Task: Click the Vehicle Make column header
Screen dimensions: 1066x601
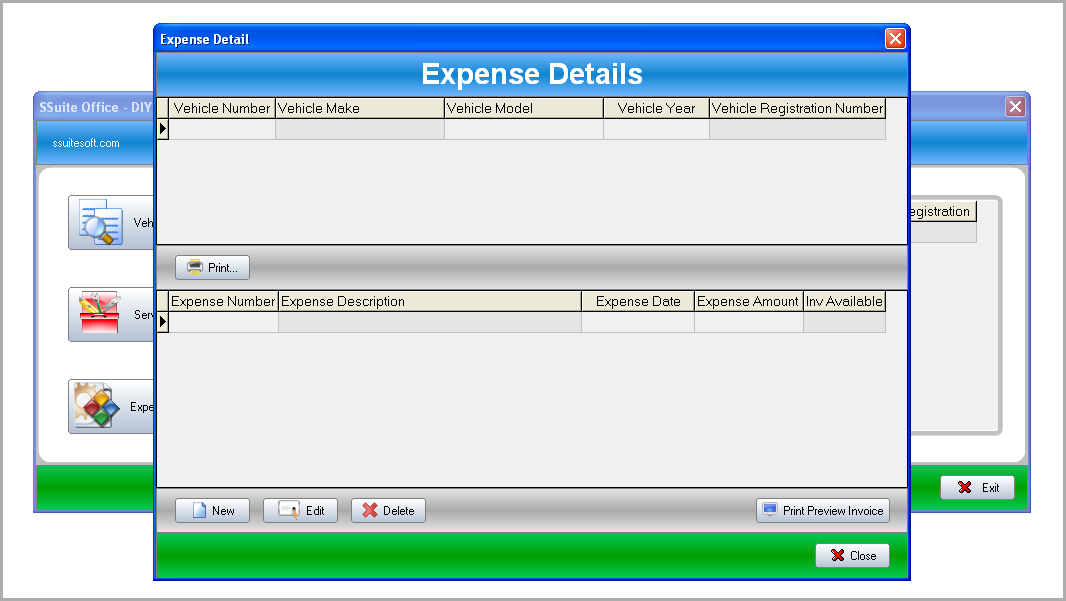Action: pyautogui.click(x=359, y=108)
